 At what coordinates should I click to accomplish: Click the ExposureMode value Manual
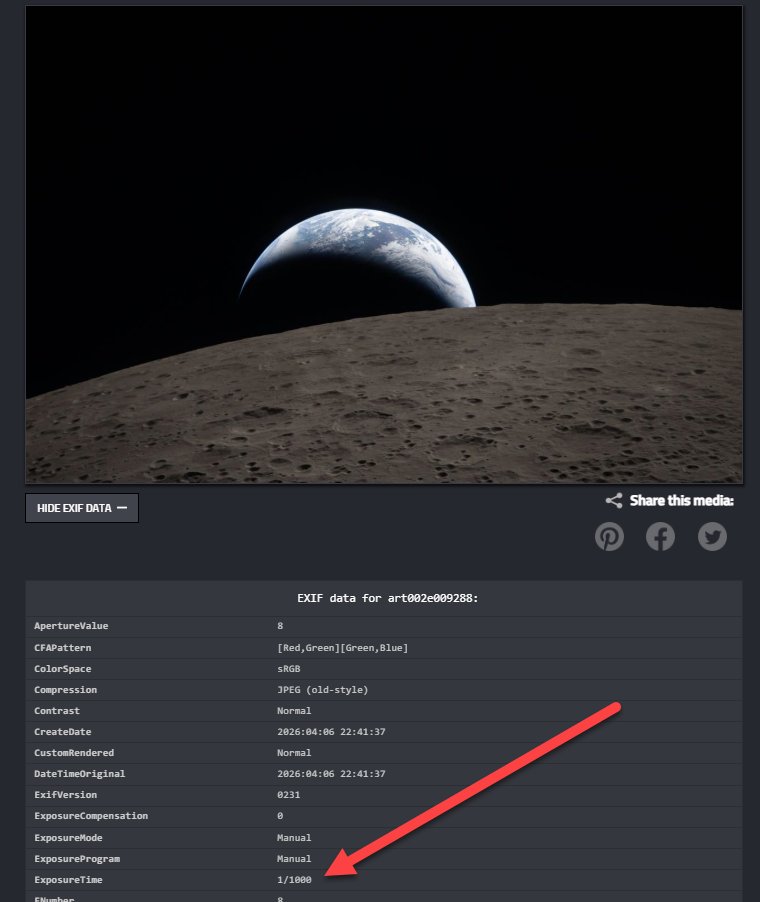coord(294,838)
